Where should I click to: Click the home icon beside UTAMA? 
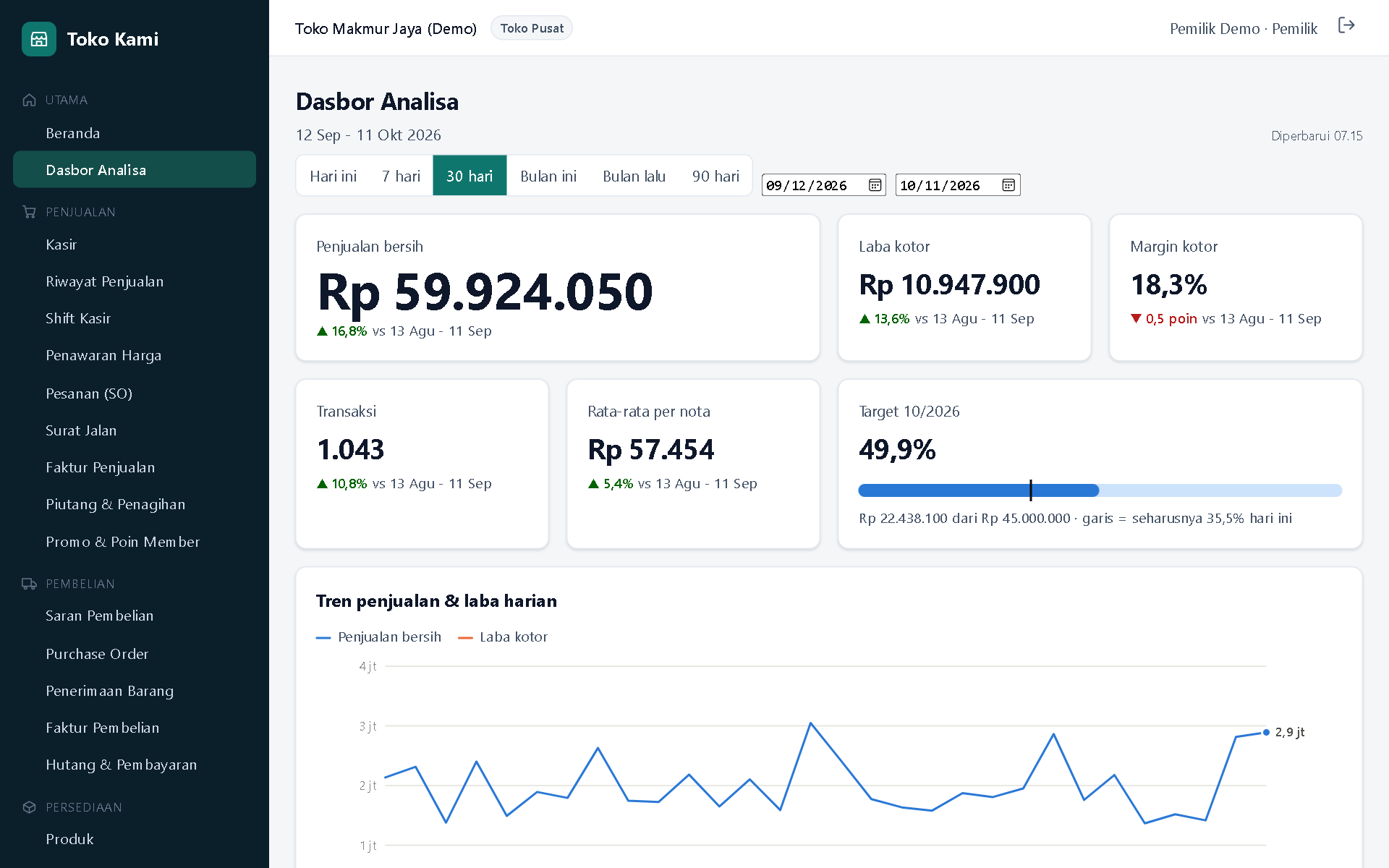[29, 100]
